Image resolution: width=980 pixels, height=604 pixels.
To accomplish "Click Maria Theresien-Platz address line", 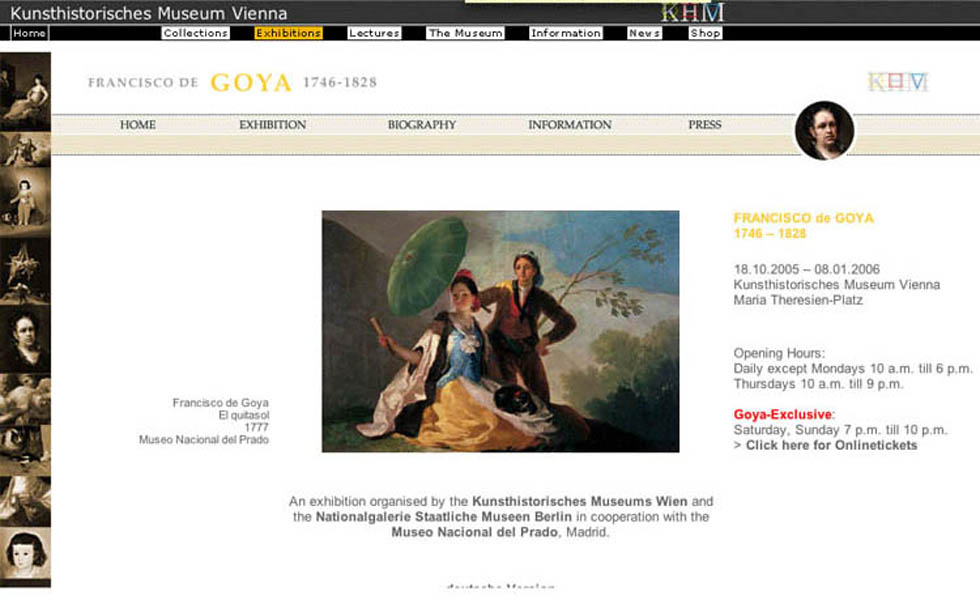I will [798, 300].
